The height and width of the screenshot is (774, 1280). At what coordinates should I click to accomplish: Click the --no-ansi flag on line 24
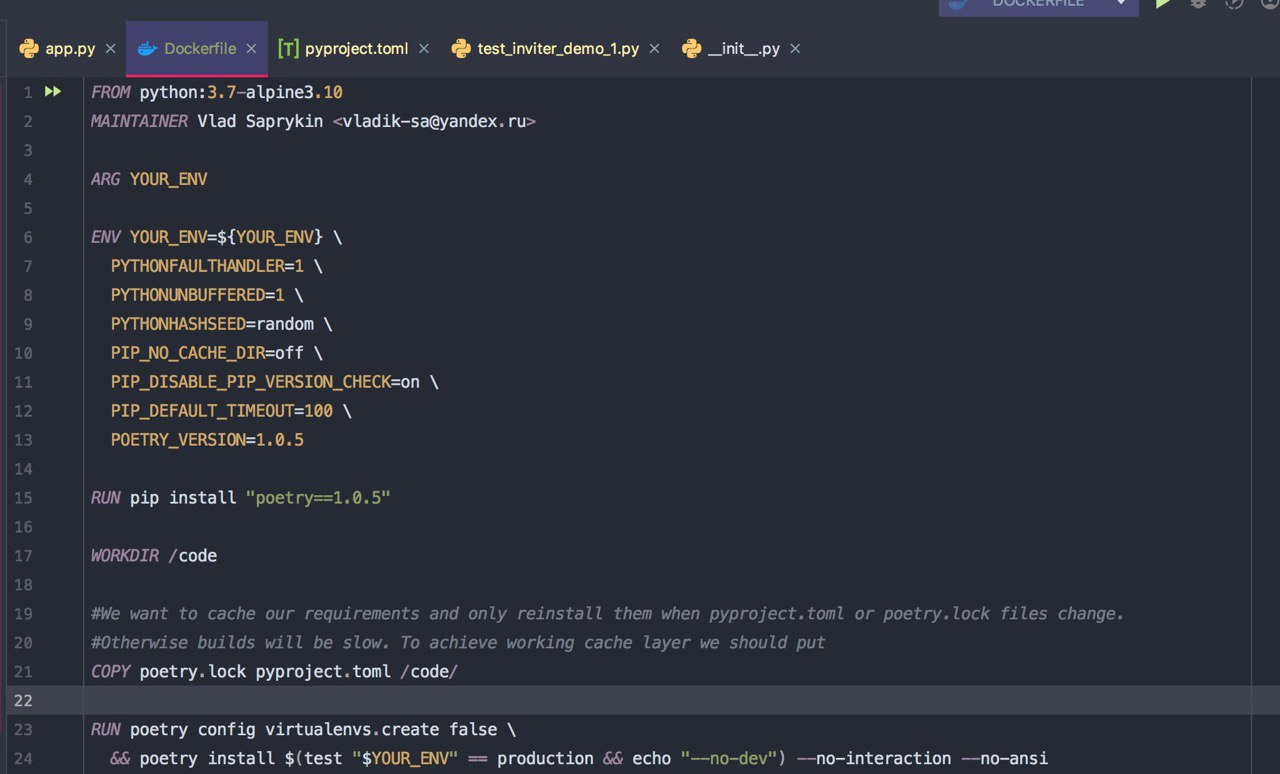point(1005,758)
